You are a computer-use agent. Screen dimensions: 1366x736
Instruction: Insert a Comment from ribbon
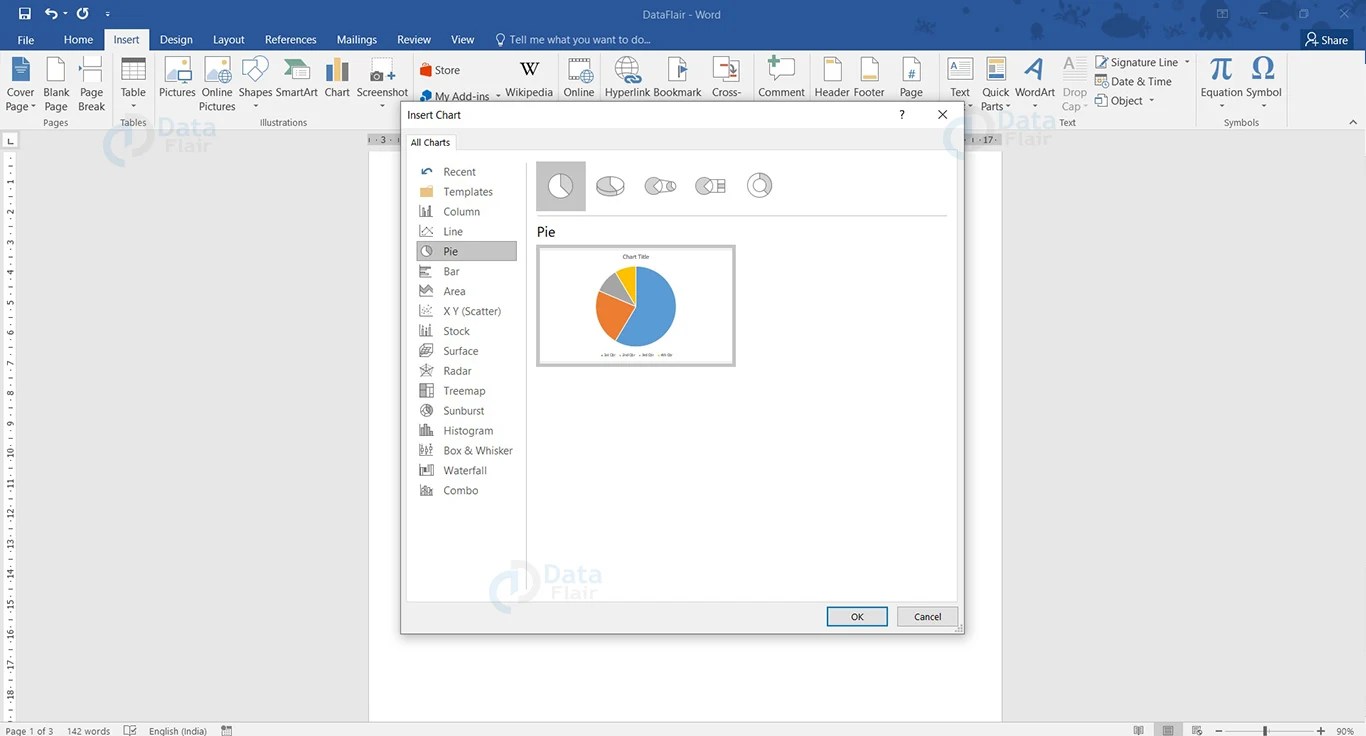coord(781,78)
